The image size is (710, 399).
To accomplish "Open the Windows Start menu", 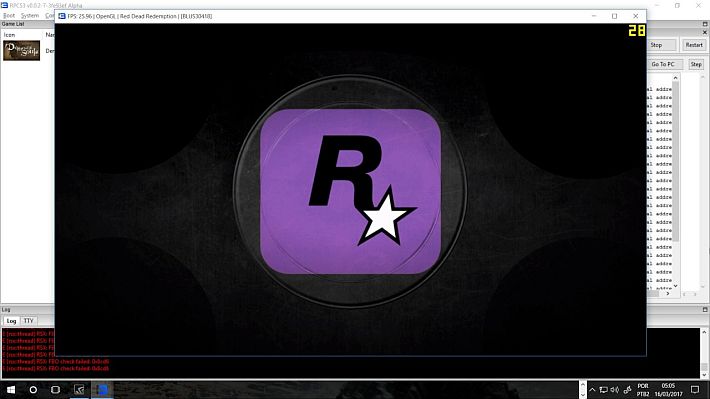I will click(x=11, y=389).
